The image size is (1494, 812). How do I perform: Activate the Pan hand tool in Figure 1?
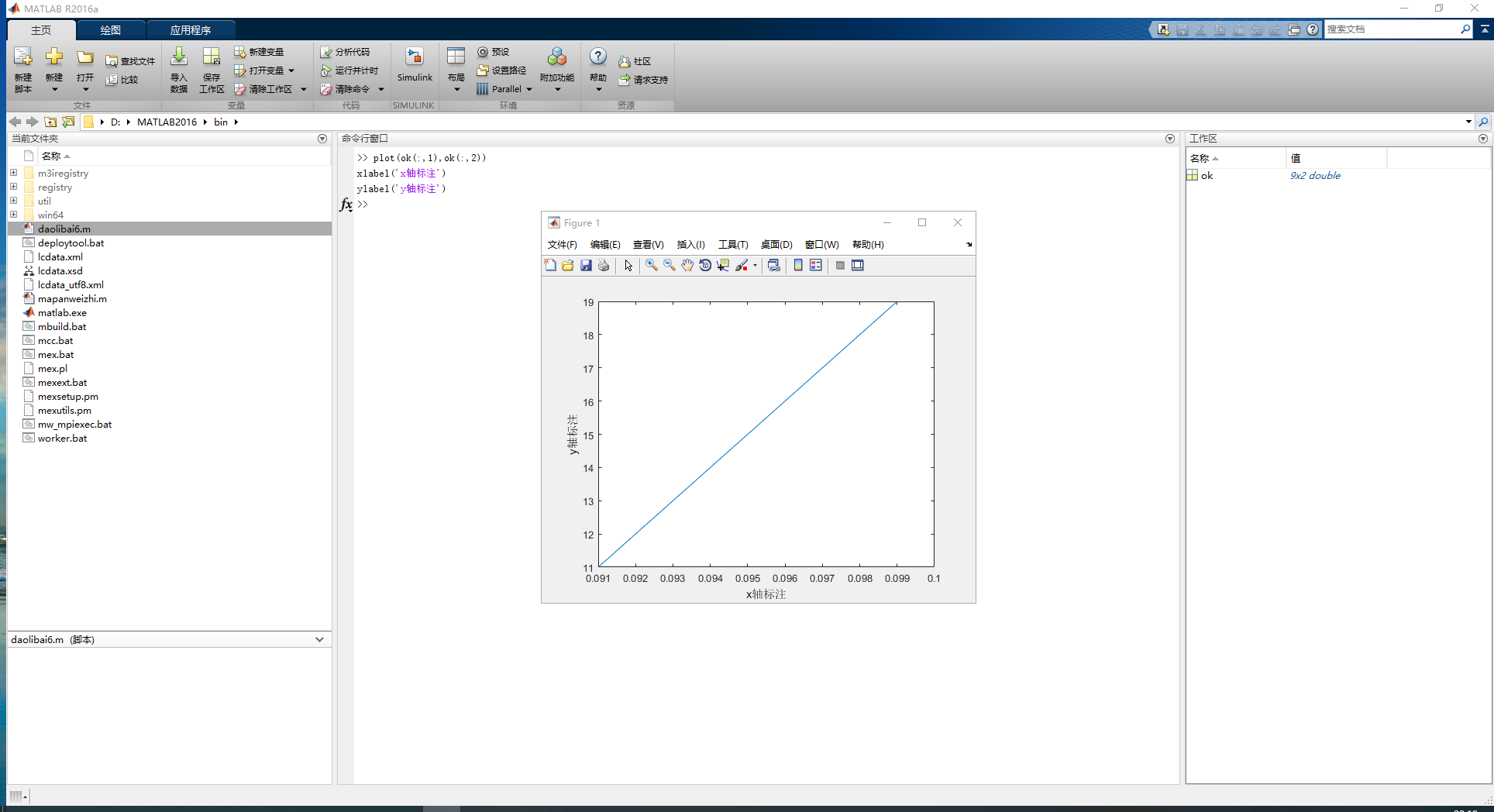[687, 265]
